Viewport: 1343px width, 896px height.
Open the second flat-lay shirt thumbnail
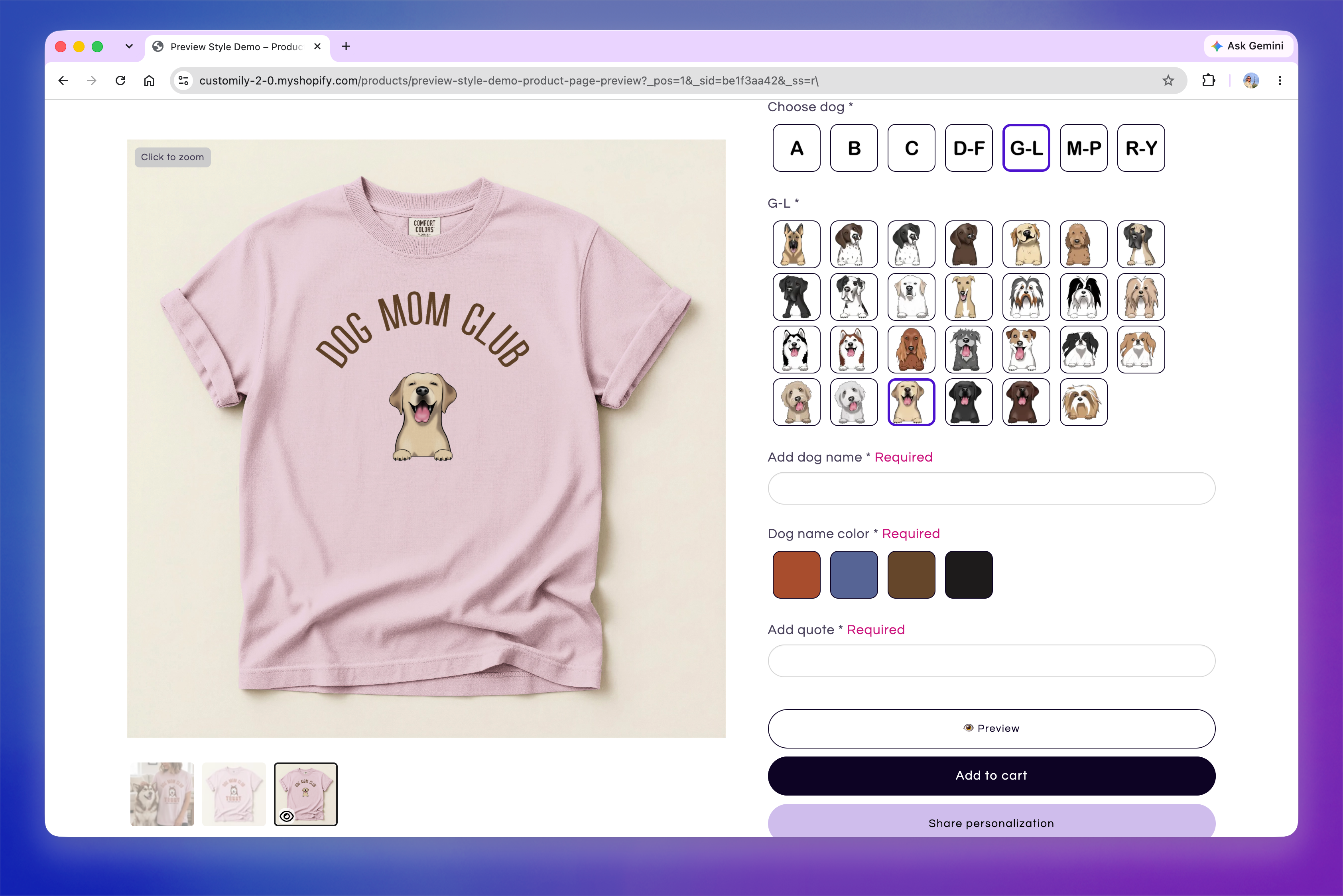pyautogui.click(x=234, y=794)
